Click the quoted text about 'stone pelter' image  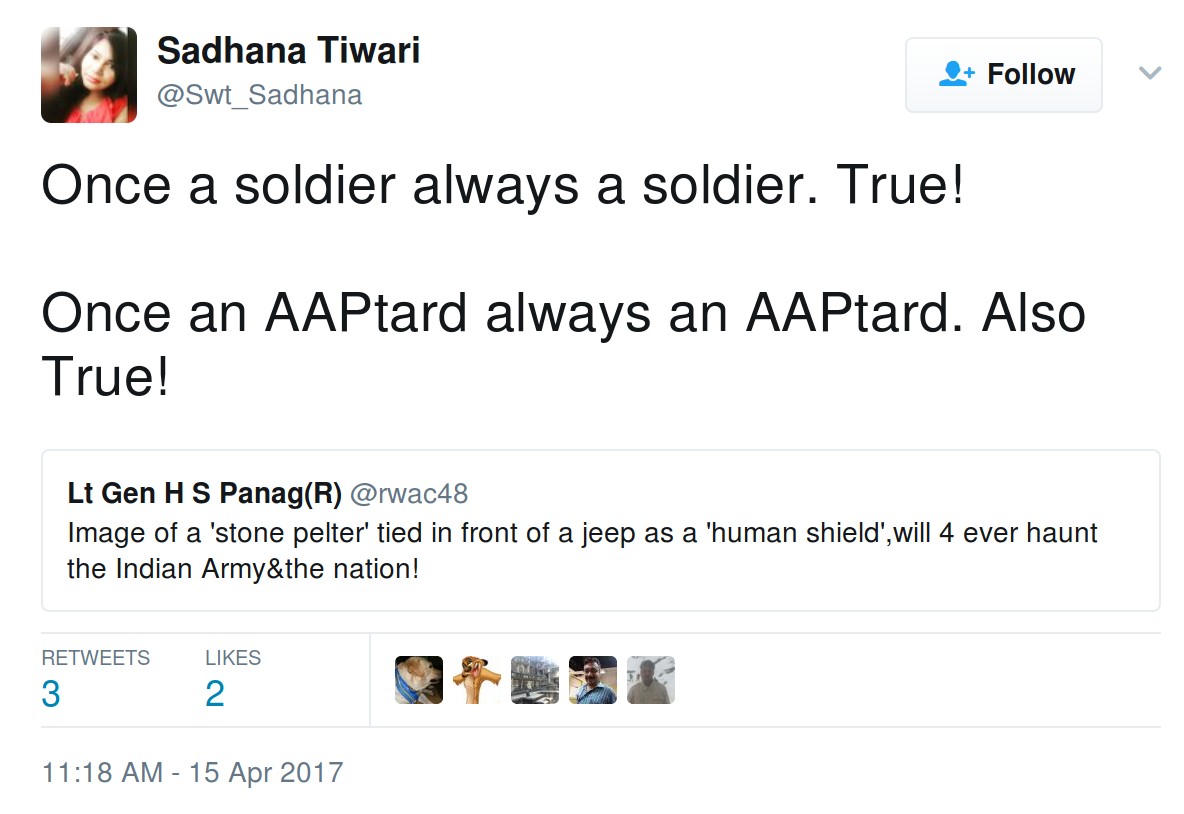pyautogui.click(x=582, y=552)
